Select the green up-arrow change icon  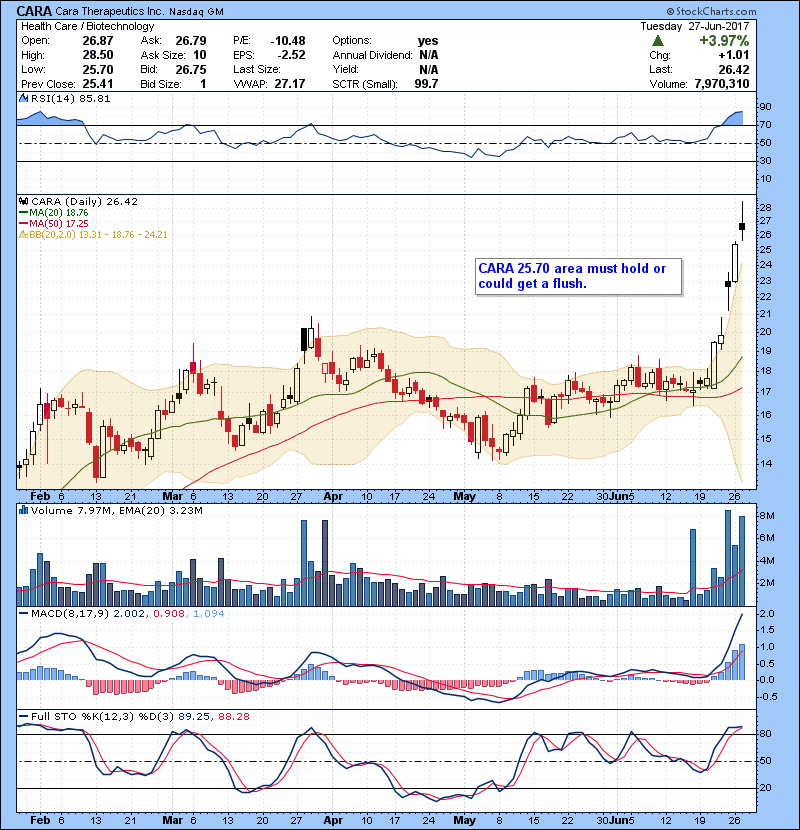click(x=658, y=41)
